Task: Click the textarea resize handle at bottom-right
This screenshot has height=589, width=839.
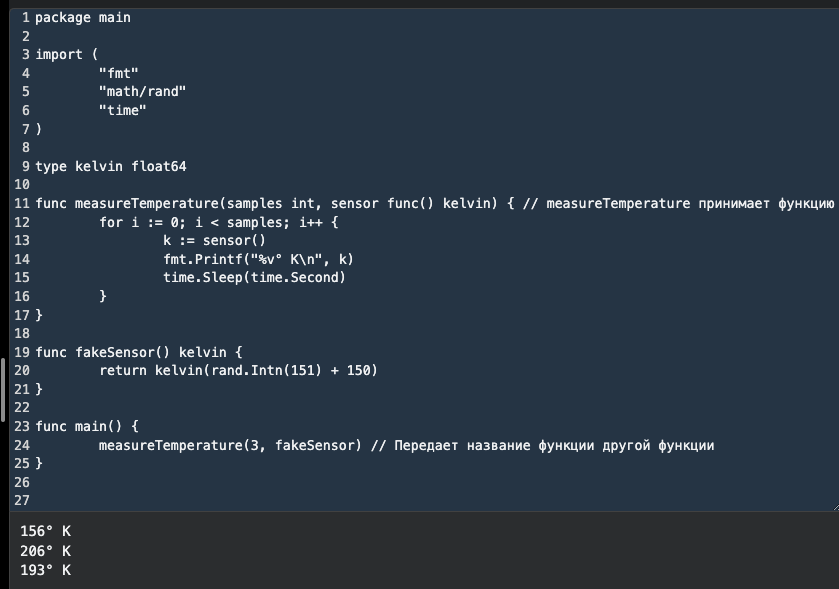Action: pos(833,506)
